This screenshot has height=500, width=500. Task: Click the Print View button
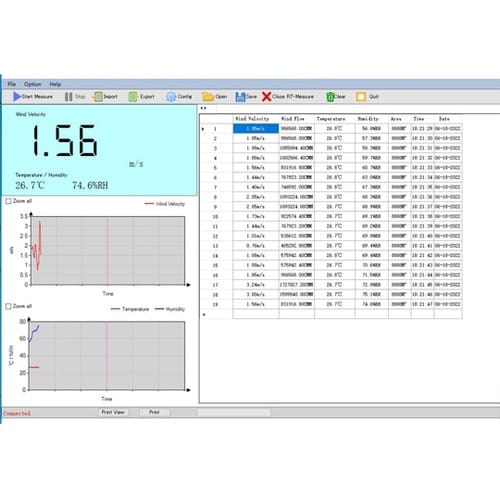click(x=113, y=412)
